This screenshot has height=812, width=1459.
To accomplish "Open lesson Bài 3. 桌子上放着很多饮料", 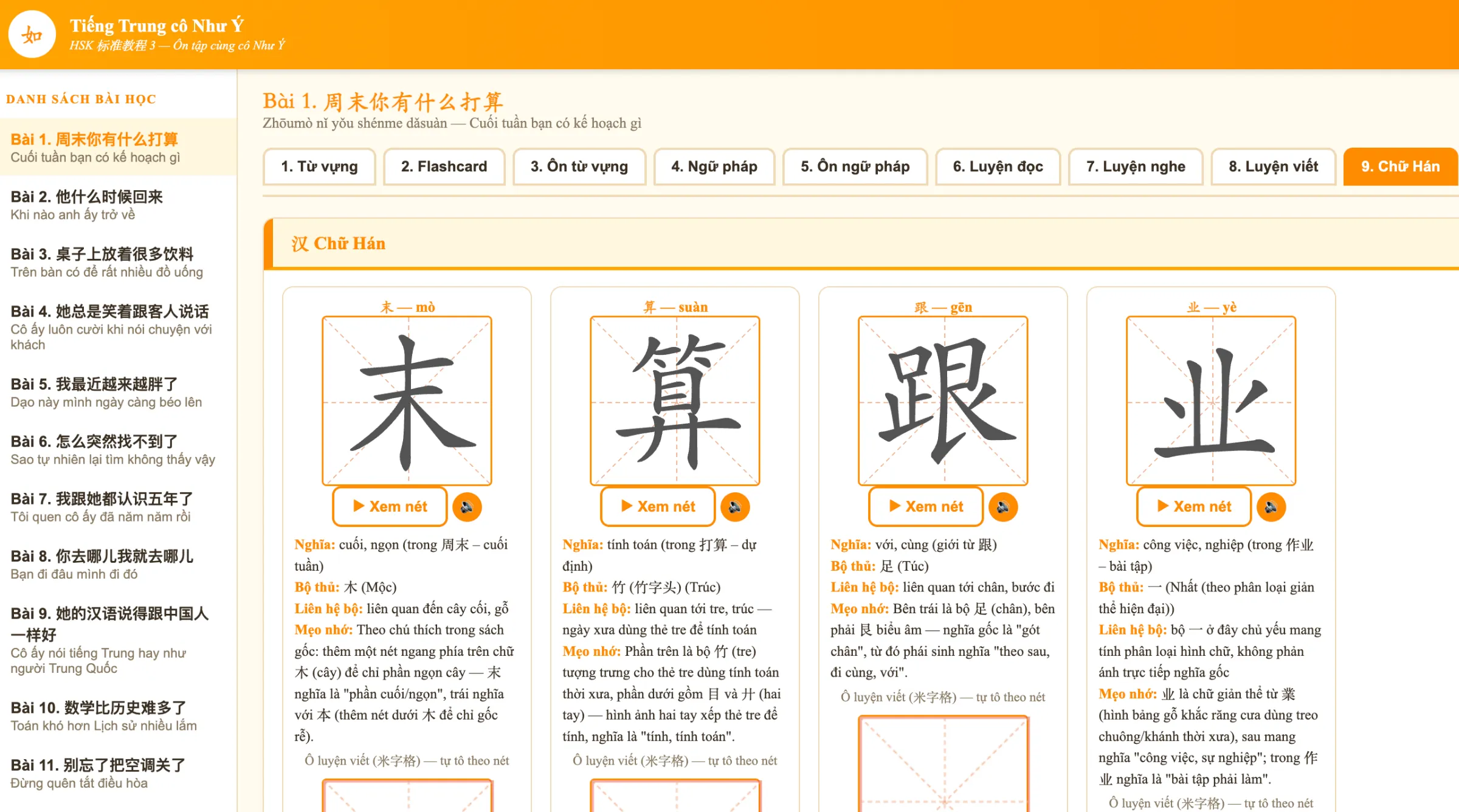I will pos(118,262).
